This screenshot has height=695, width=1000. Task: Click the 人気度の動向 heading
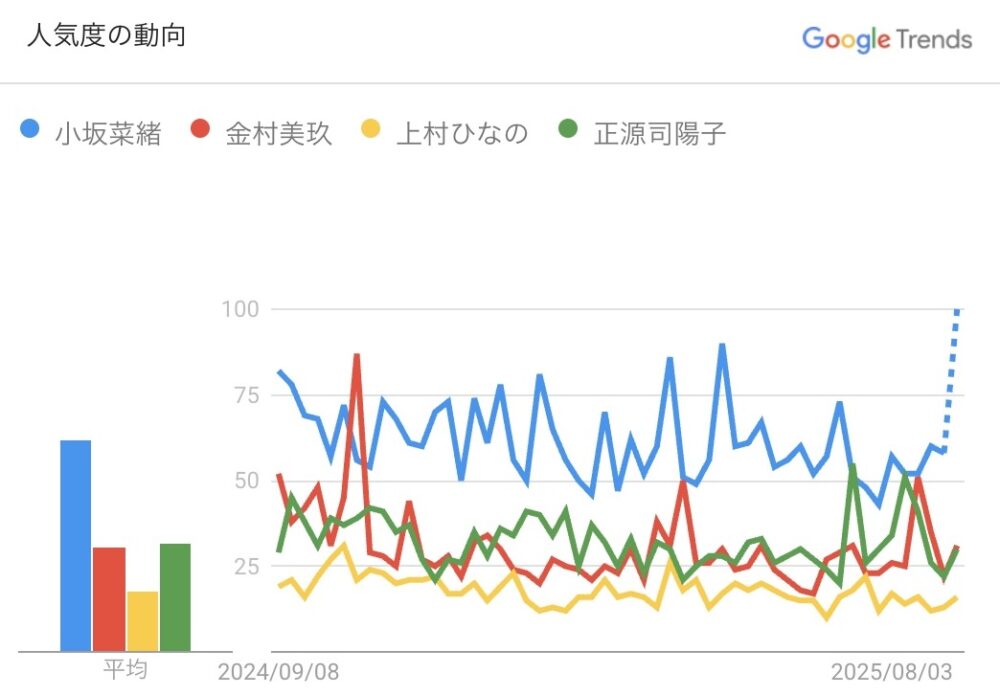tap(105, 36)
